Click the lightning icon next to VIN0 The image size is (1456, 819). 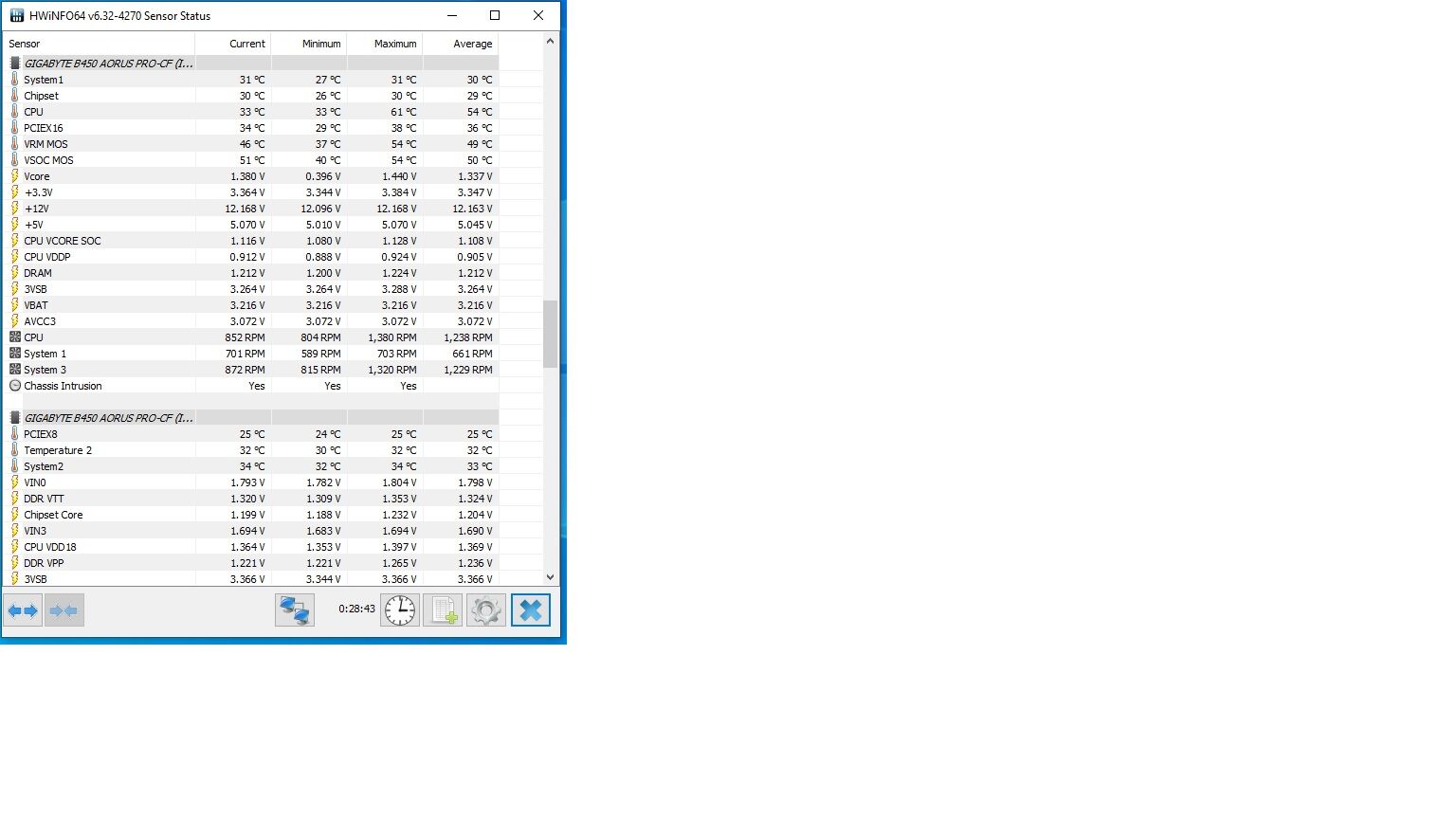pos(14,482)
